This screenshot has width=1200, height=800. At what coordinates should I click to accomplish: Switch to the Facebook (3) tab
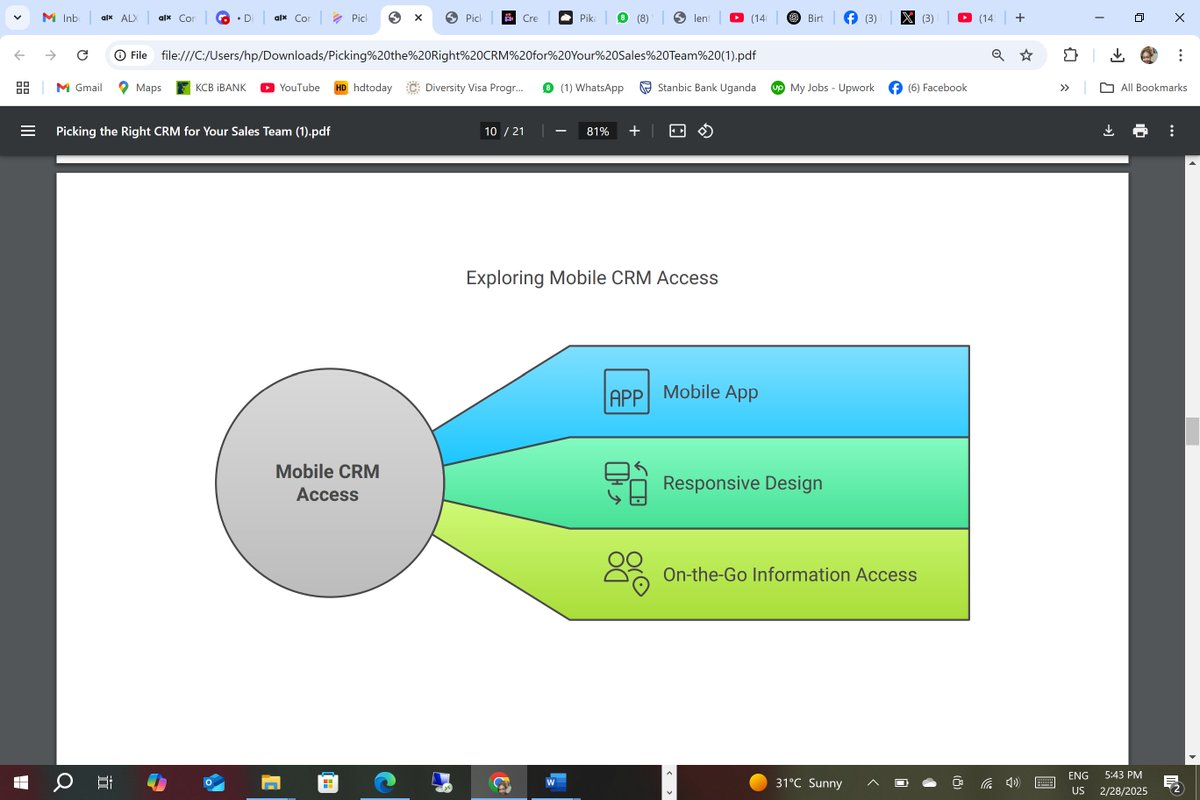863,18
